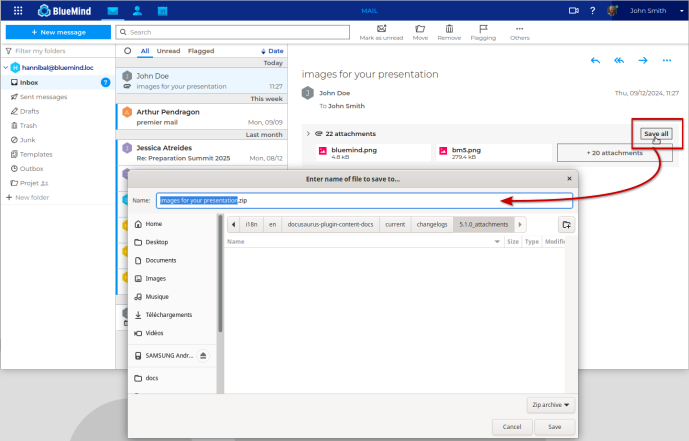The height and width of the screenshot is (441, 689).
Task: Open the Contacts app from top bar
Action: pyautogui.click(x=137, y=11)
